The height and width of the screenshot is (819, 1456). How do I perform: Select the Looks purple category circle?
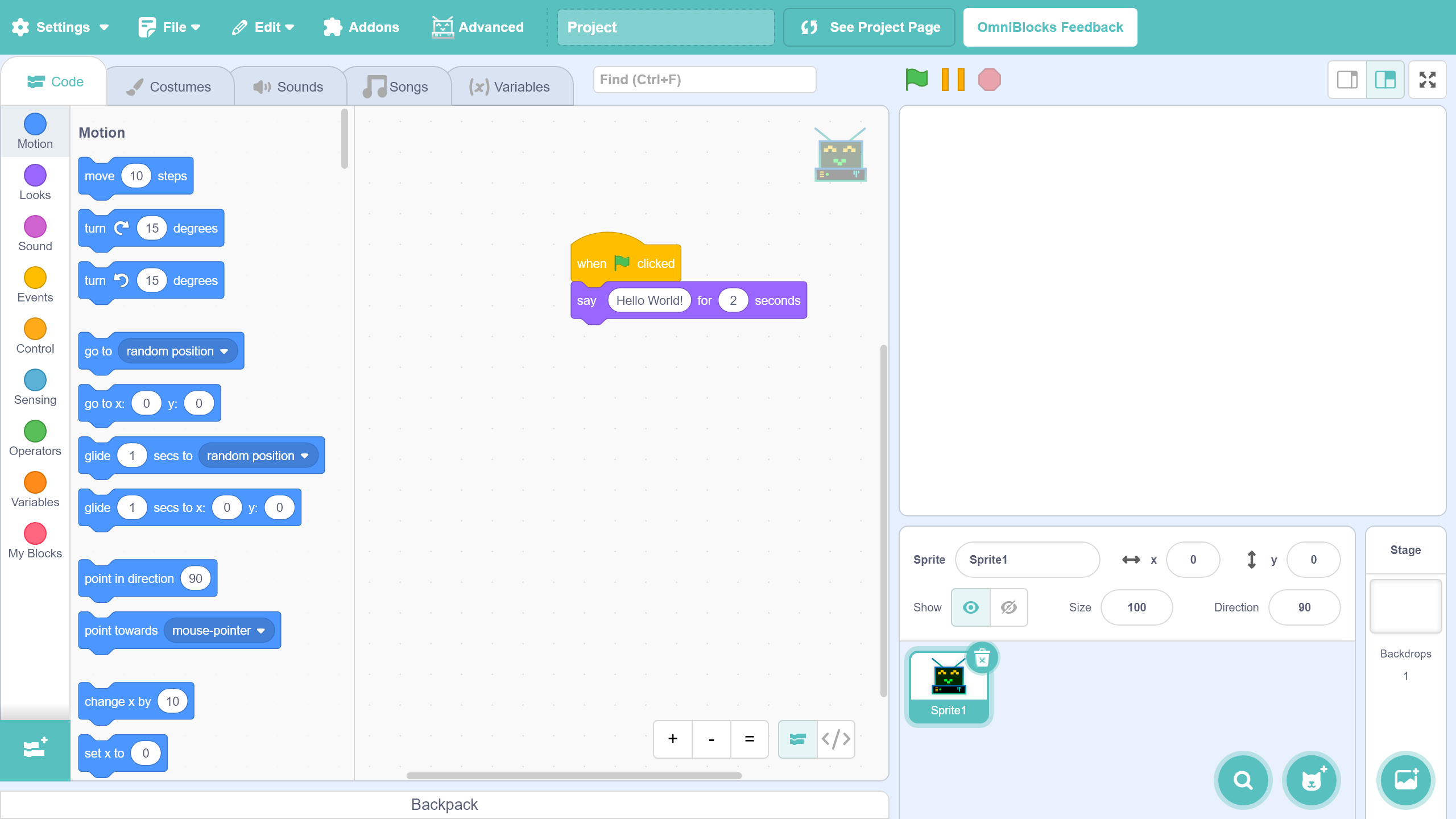tap(35, 176)
